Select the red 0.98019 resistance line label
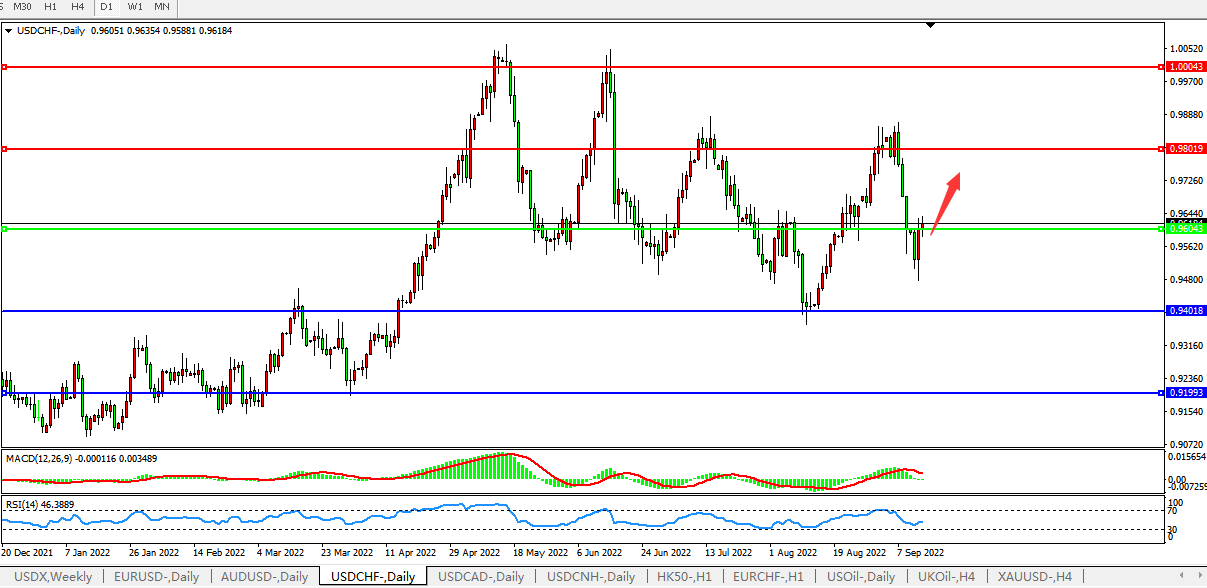Viewport: 1207px width, 588px height. pyautogui.click(x=1186, y=149)
